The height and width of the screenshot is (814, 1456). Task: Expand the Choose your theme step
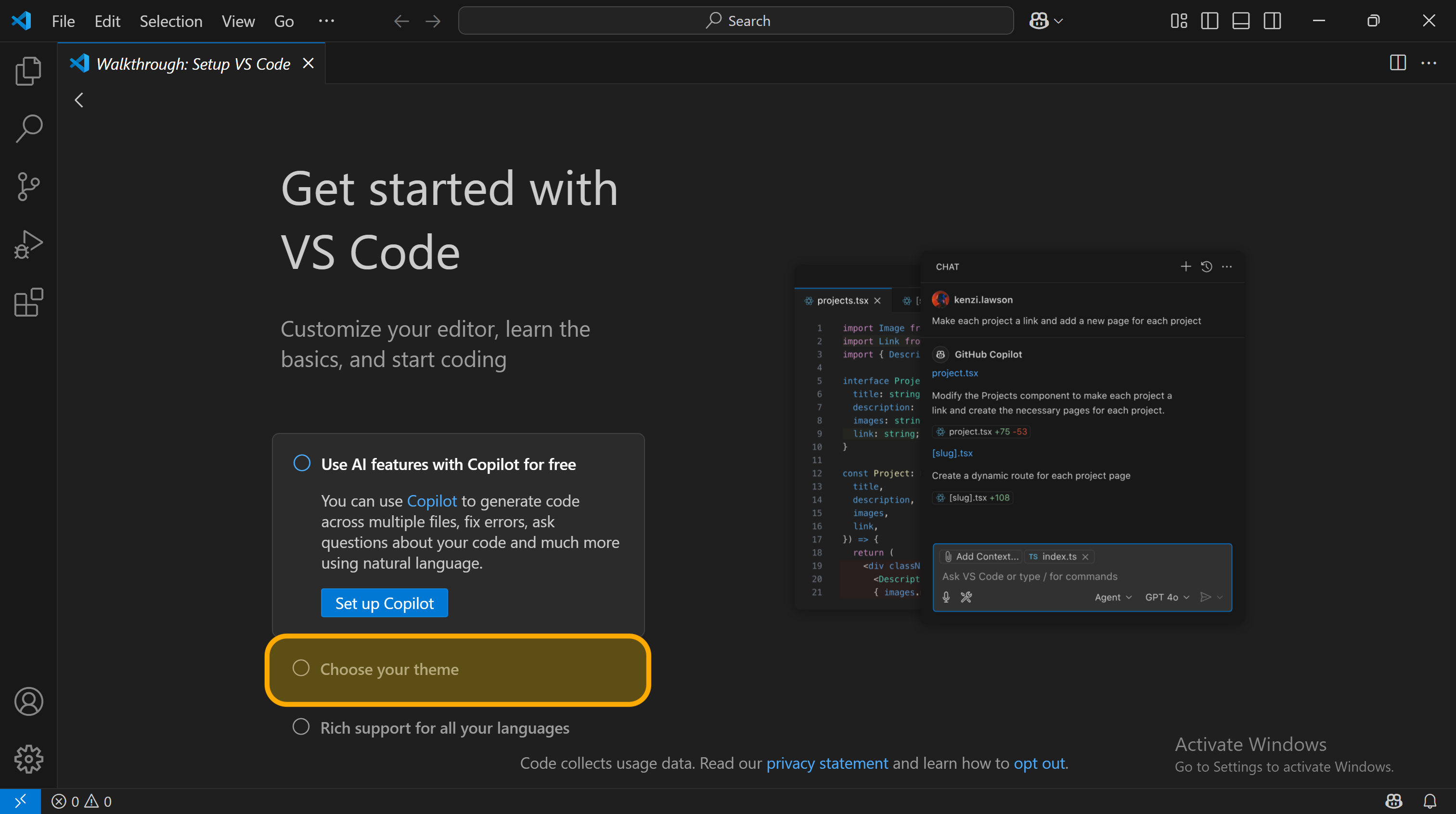[x=458, y=670]
